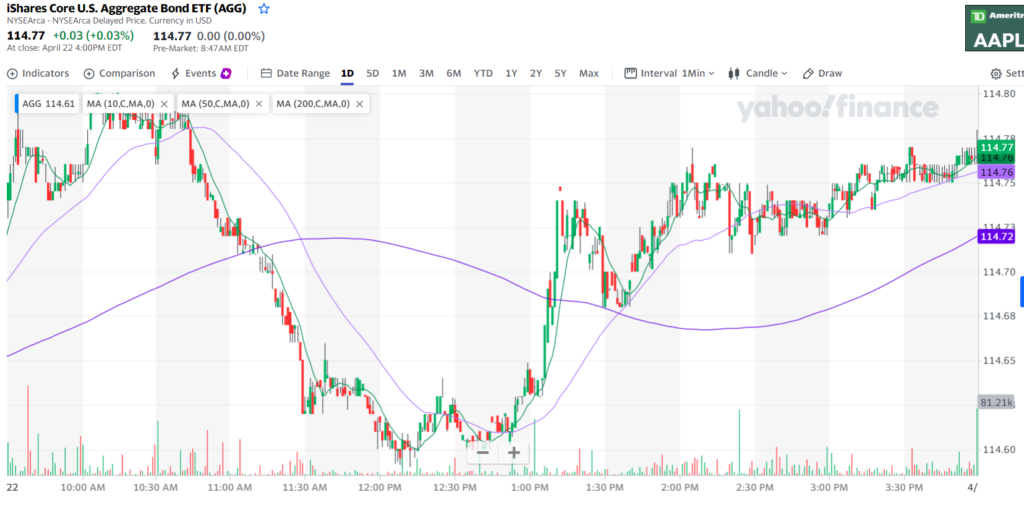
Task: Click the 12:00 PM time axis label
Action: (x=380, y=487)
